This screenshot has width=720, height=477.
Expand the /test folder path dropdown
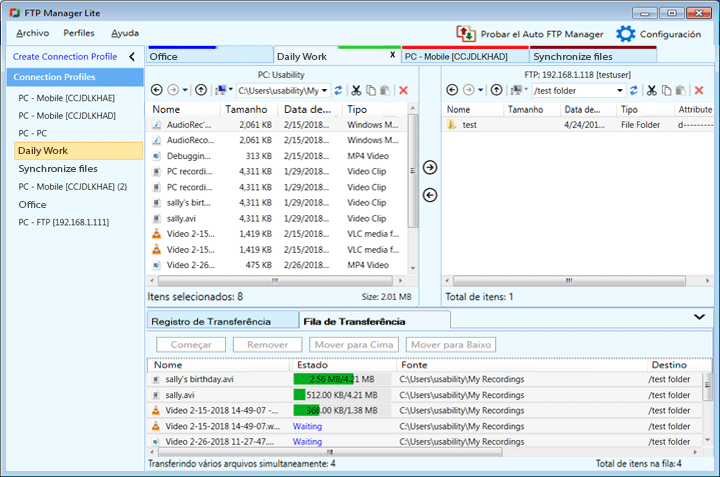[619, 90]
